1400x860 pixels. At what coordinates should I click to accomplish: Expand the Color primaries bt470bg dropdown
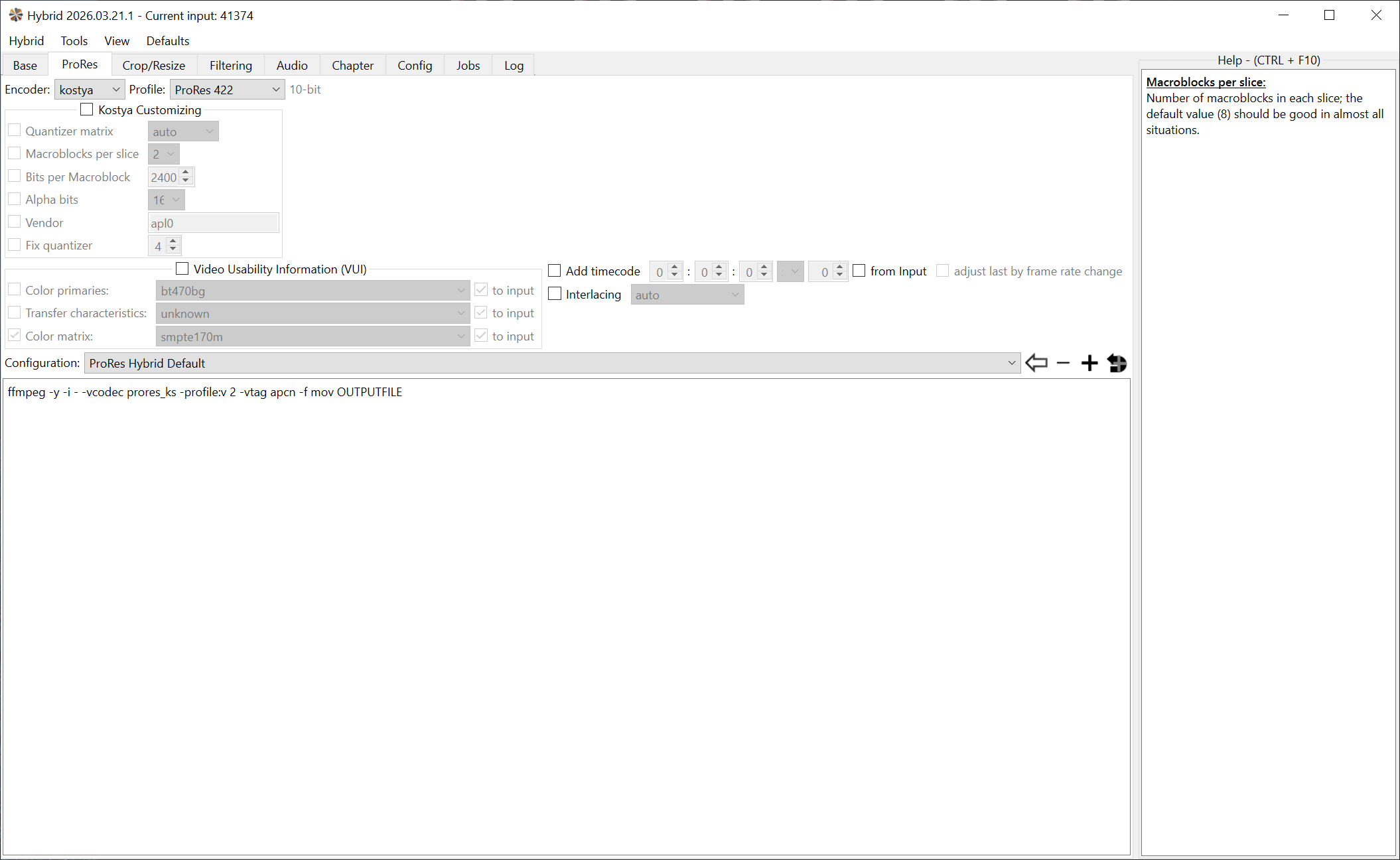[x=313, y=291]
